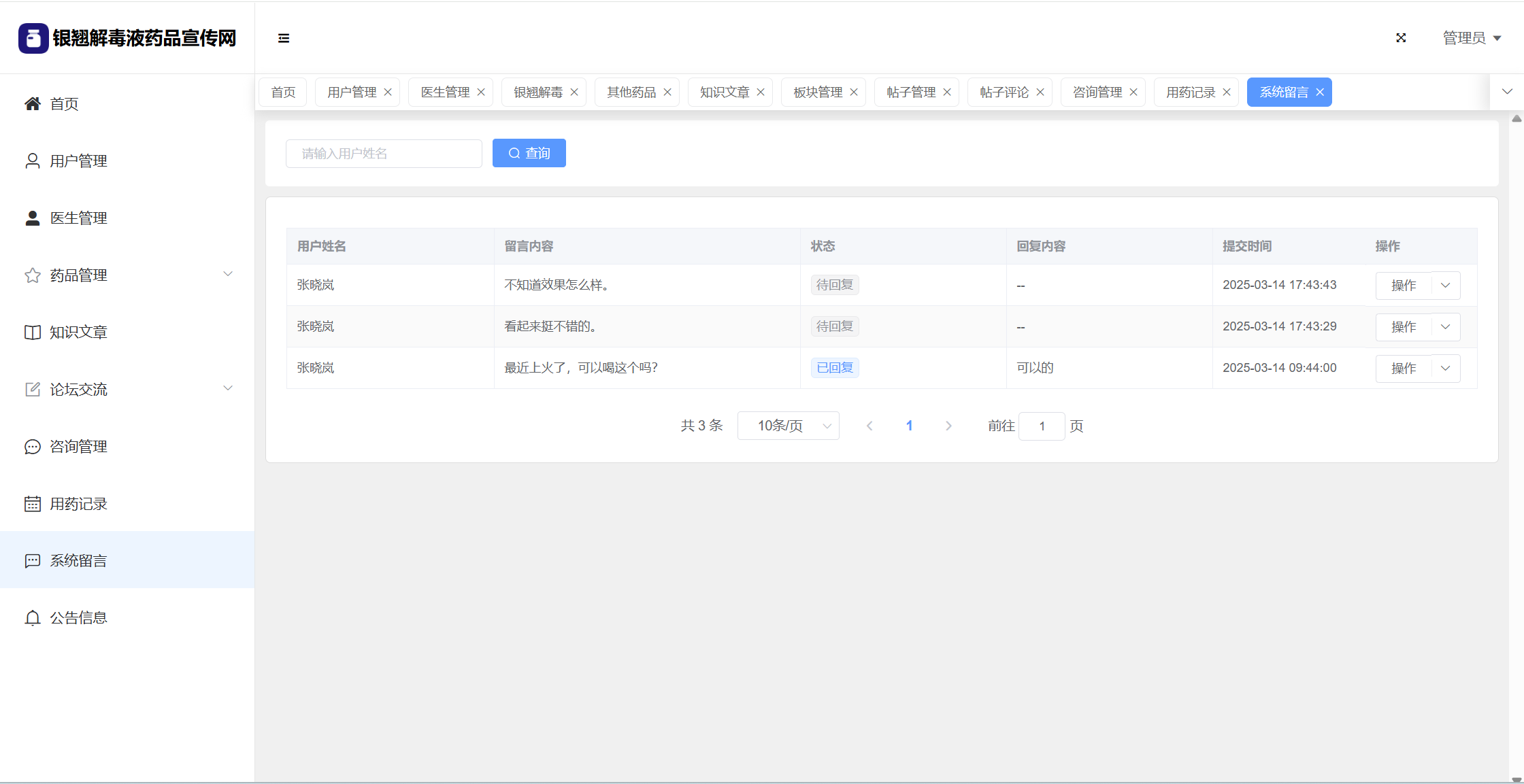The width and height of the screenshot is (1524, 784).
Task: Open tabs overflow chevron at far right
Action: tap(1507, 92)
